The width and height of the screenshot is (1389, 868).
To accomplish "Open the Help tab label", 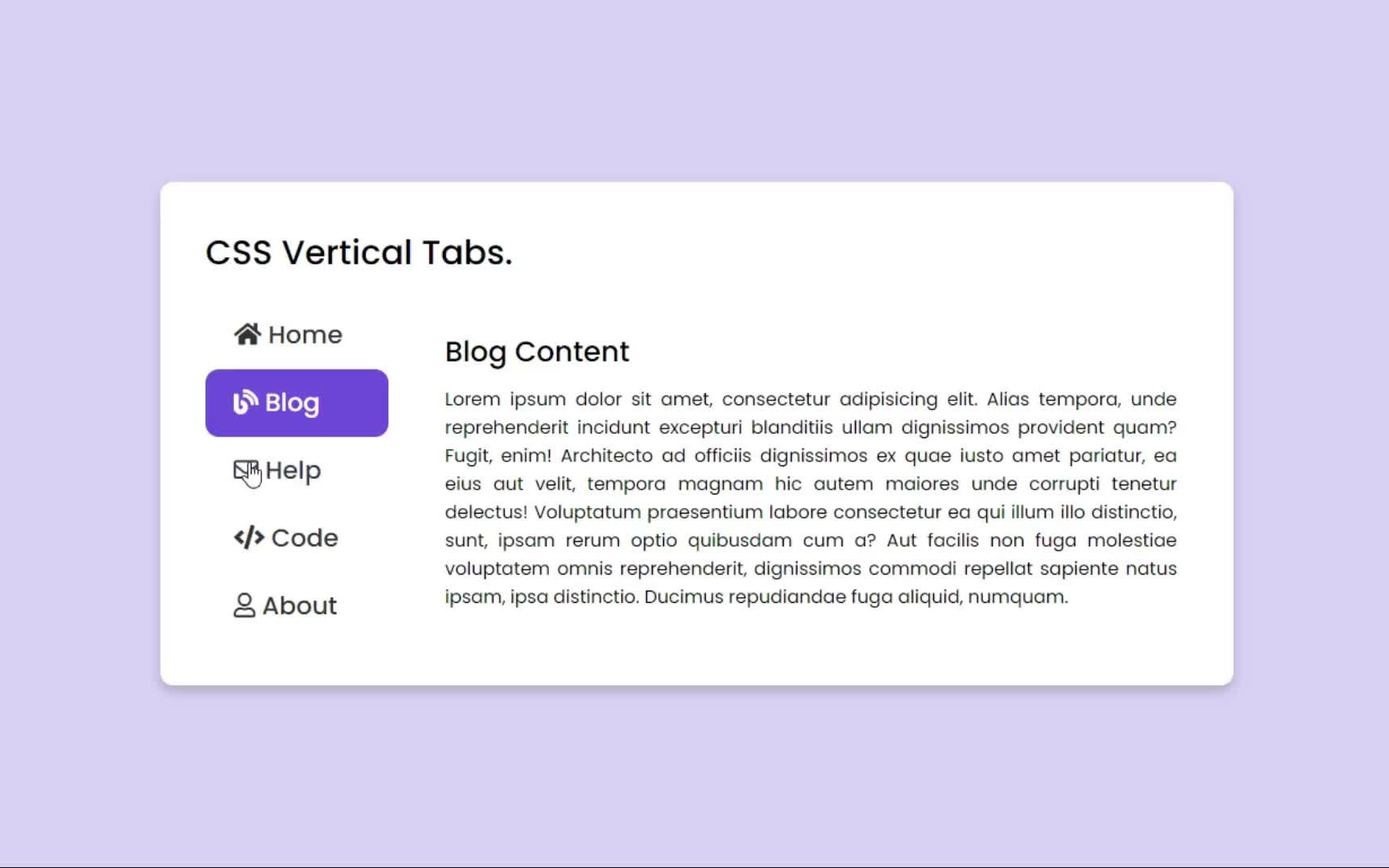I will tap(293, 471).
